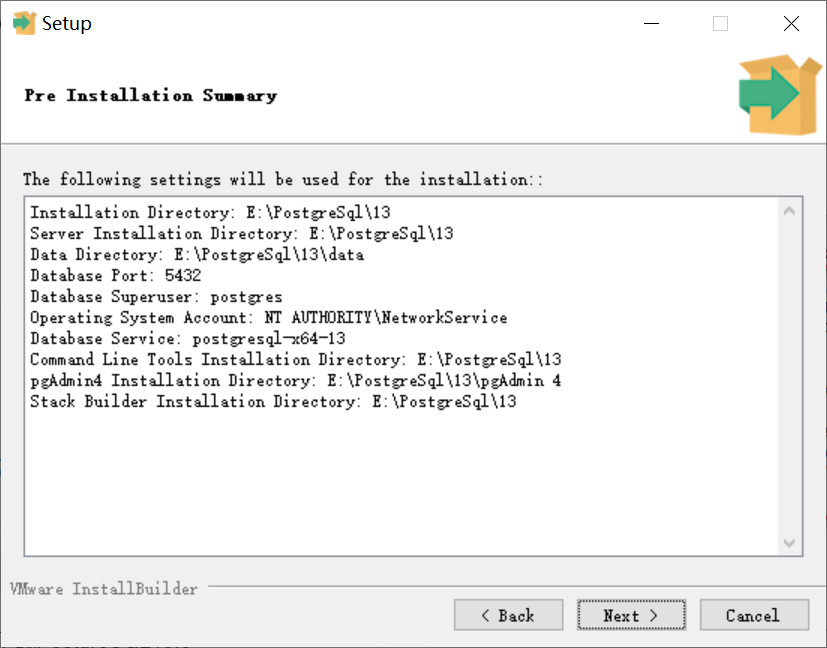The image size is (827, 648).
Task: Go Back to previous installer page
Action: [508, 615]
